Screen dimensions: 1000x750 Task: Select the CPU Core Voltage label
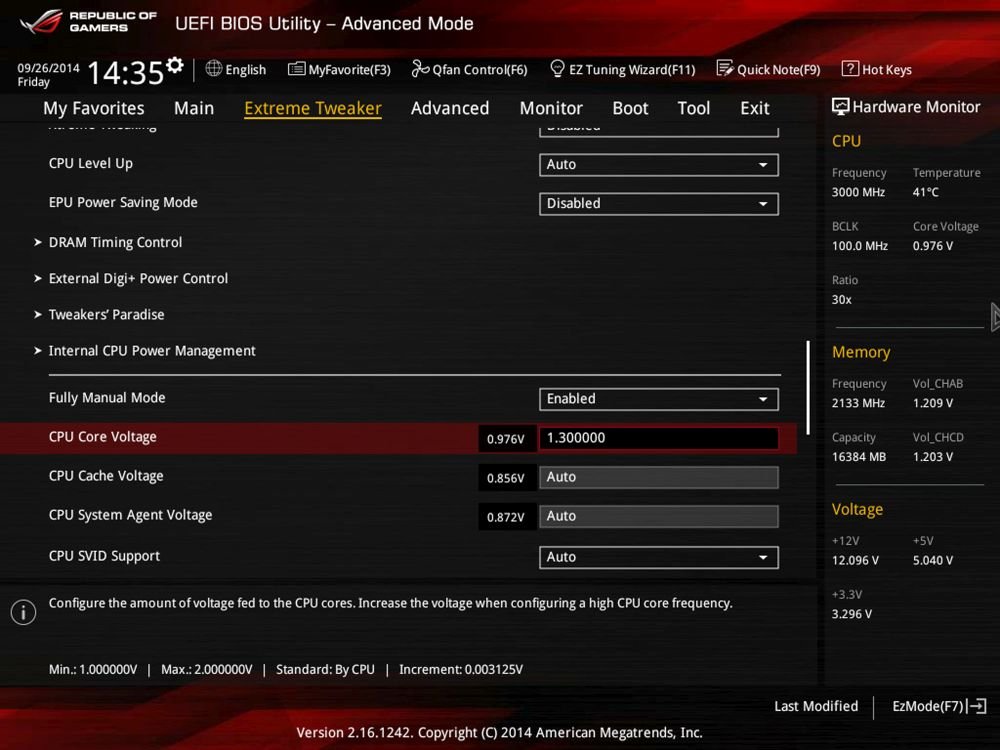click(103, 437)
